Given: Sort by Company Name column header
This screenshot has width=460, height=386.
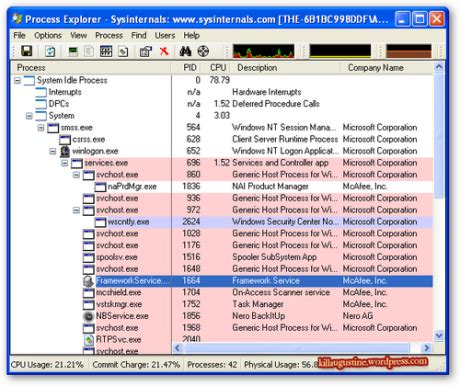Looking at the screenshot, I should coord(387,68).
